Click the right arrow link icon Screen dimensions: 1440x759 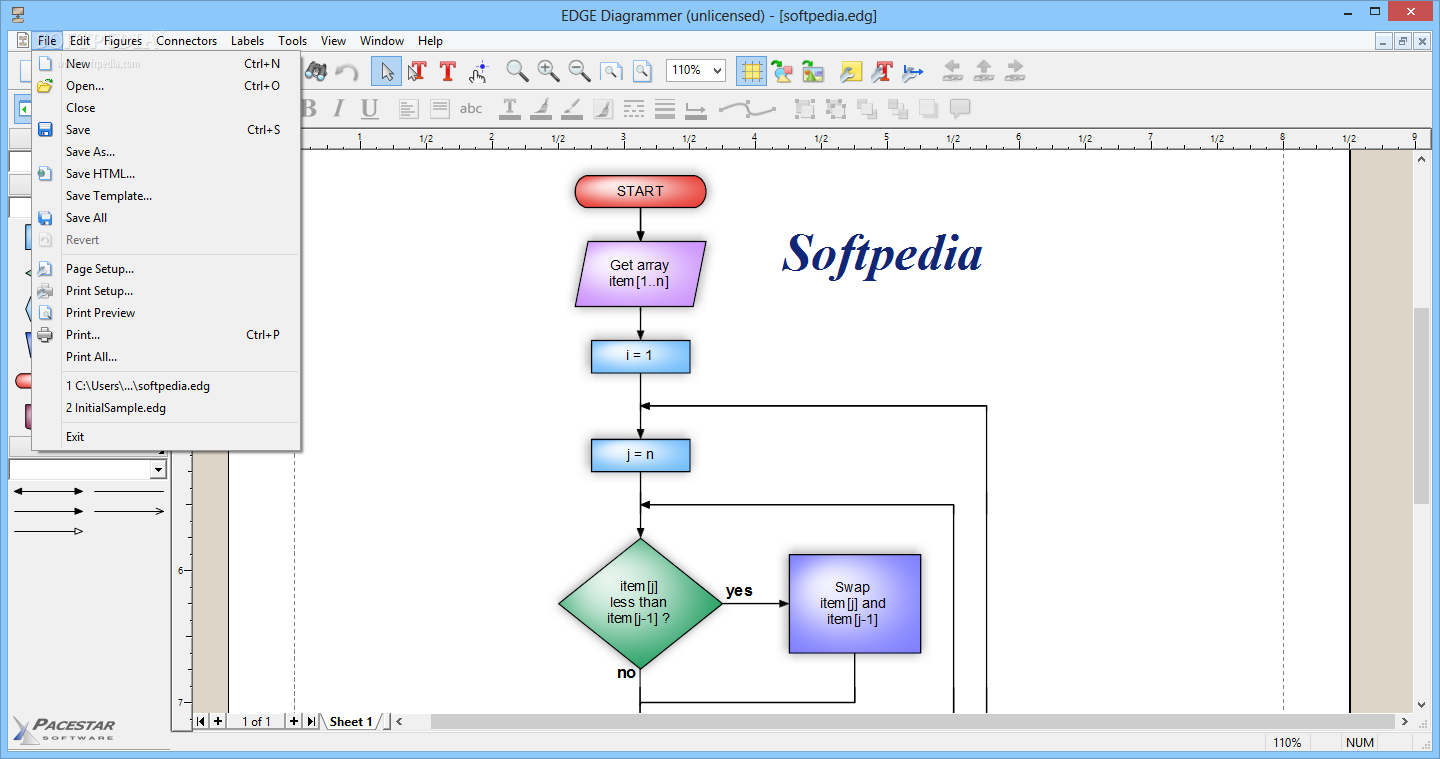pos(1015,71)
